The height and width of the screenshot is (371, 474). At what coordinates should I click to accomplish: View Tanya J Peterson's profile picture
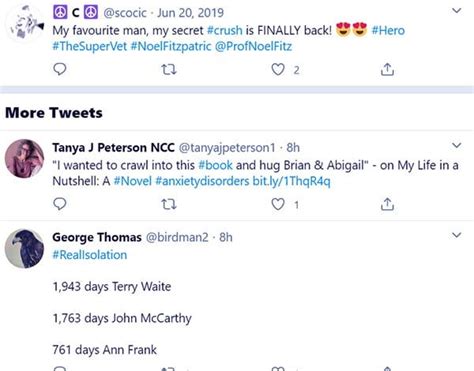[x=24, y=158]
